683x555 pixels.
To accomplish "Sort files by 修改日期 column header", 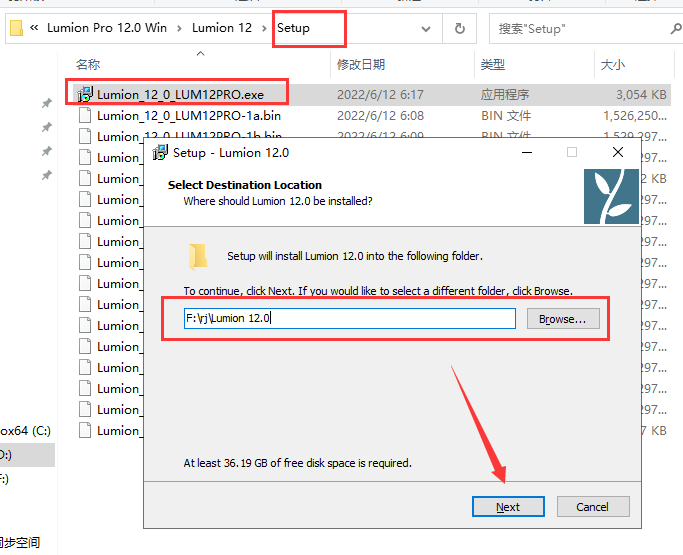I will 361,64.
